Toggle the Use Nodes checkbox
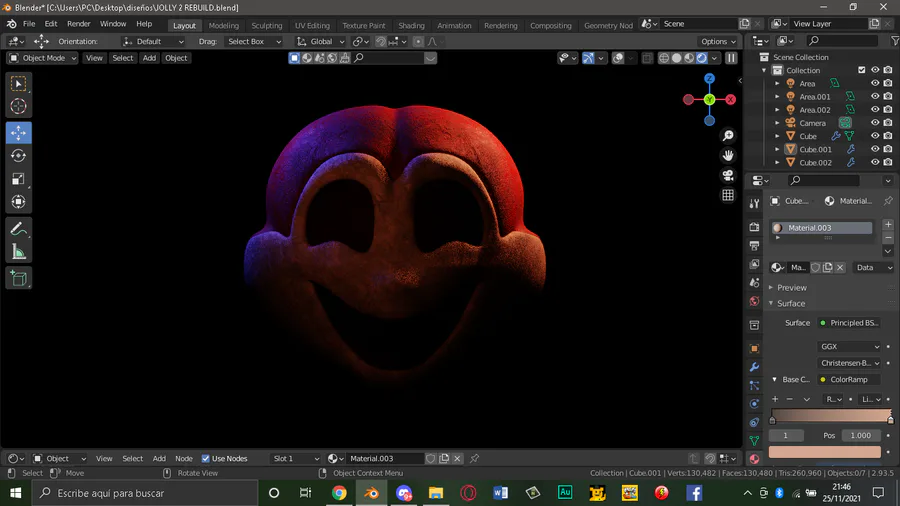The height and width of the screenshot is (506, 900). coord(205,458)
